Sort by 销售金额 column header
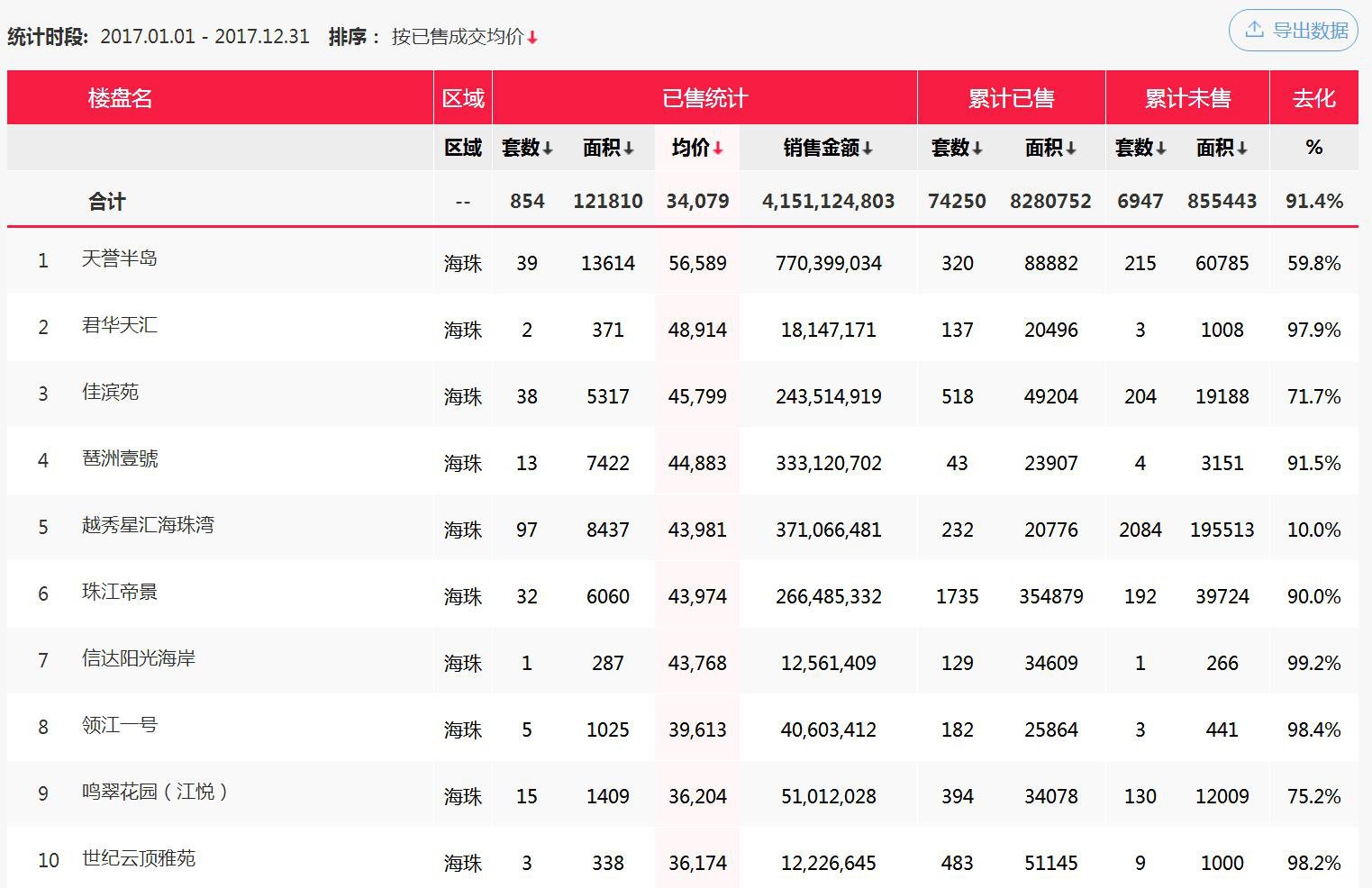The width and height of the screenshot is (1372, 888). (828, 148)
